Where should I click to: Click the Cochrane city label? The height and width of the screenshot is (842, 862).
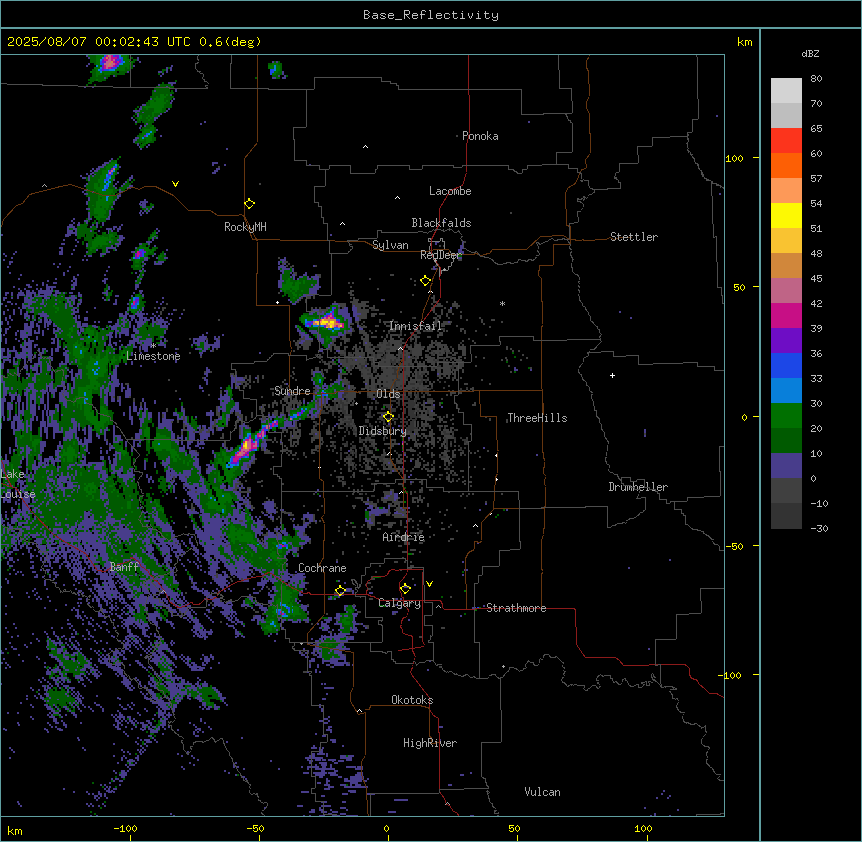coord(322,568)
